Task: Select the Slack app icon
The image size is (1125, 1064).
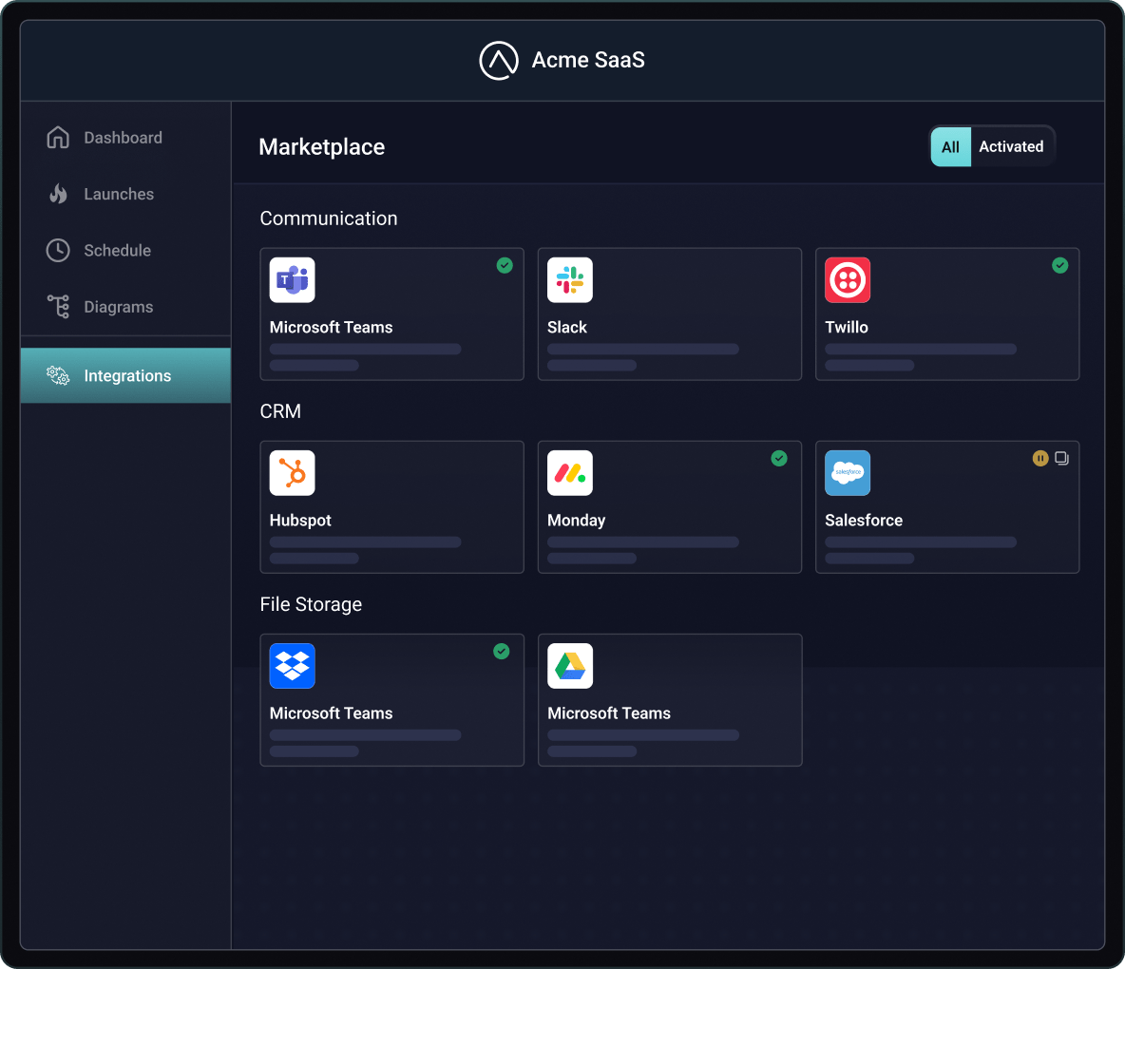Action: coord(570,280)
